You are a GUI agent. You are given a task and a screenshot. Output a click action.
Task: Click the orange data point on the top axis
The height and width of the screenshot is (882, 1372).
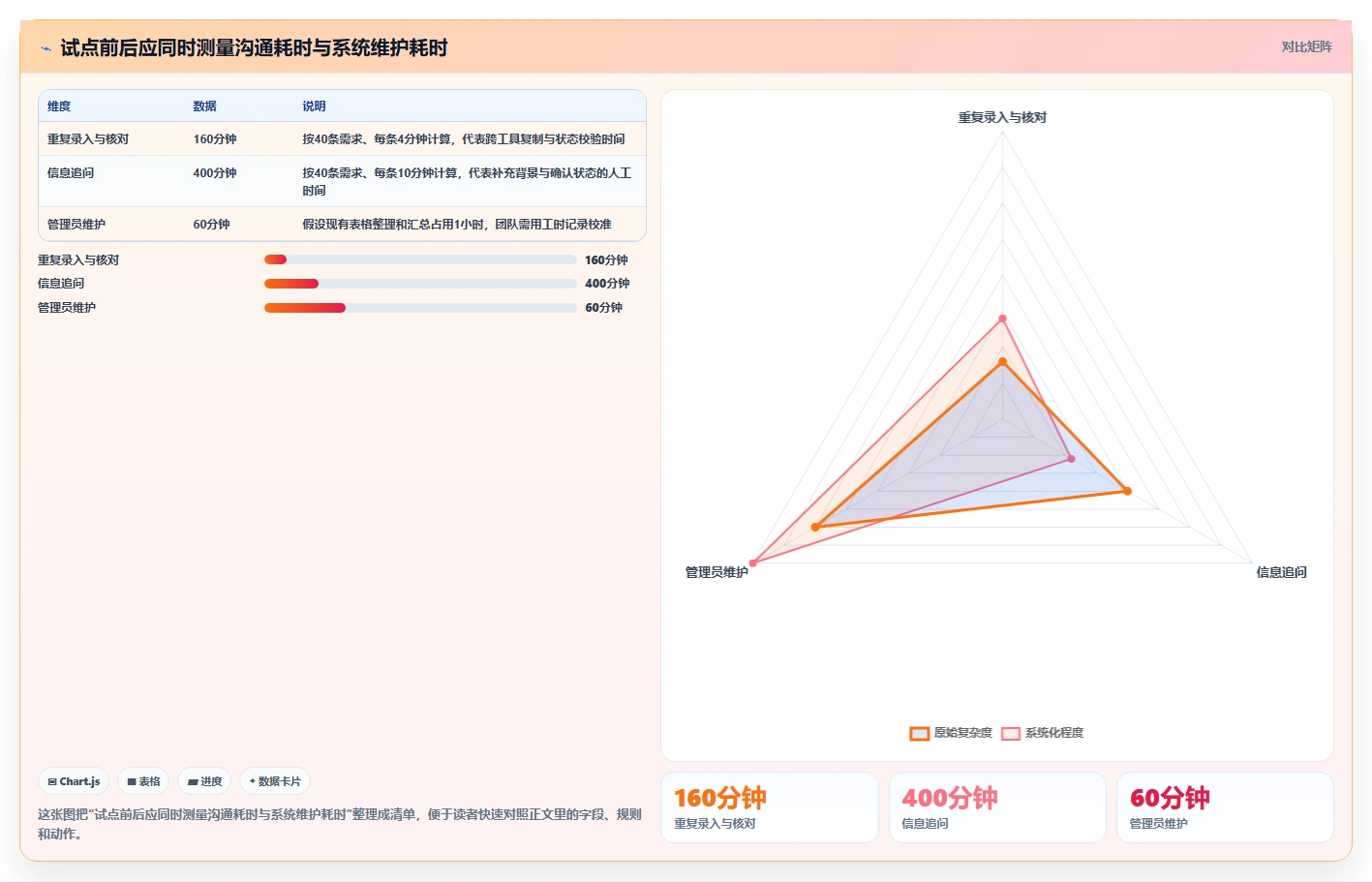tap(1002, 362)
